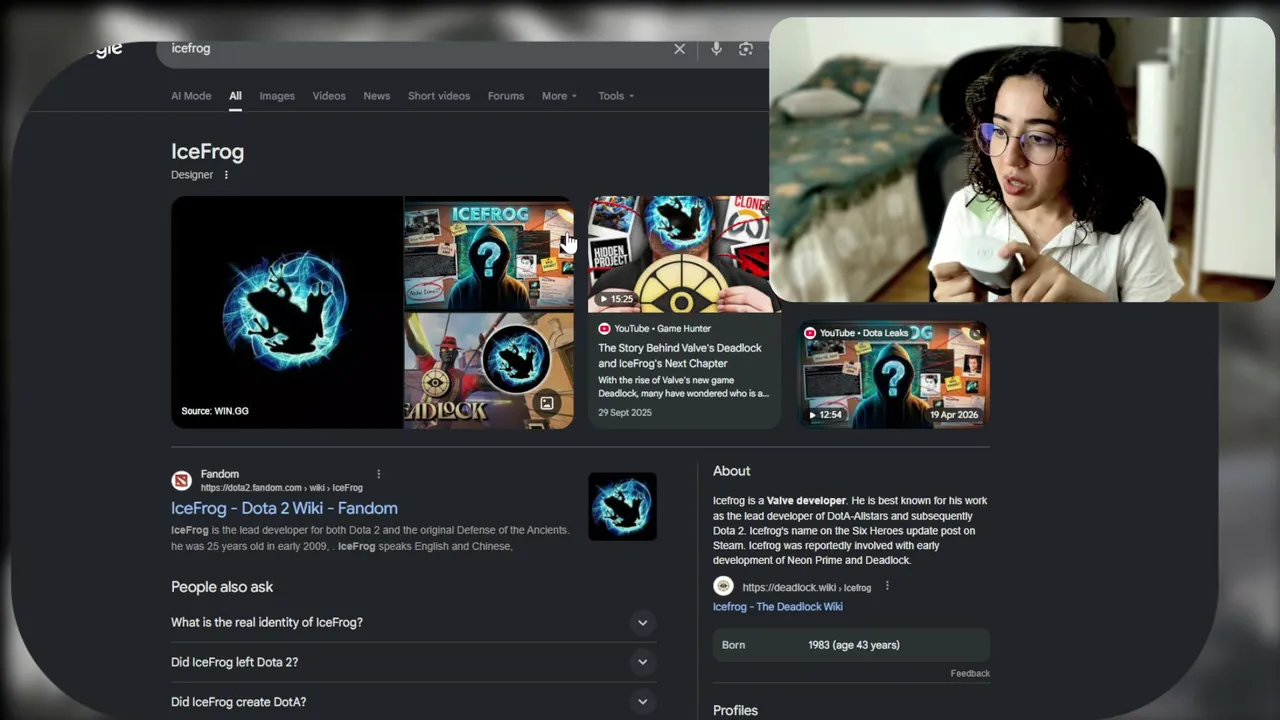
Task: Open the ICEFROG question-mark hoodie image
Action: pos(489,253)
